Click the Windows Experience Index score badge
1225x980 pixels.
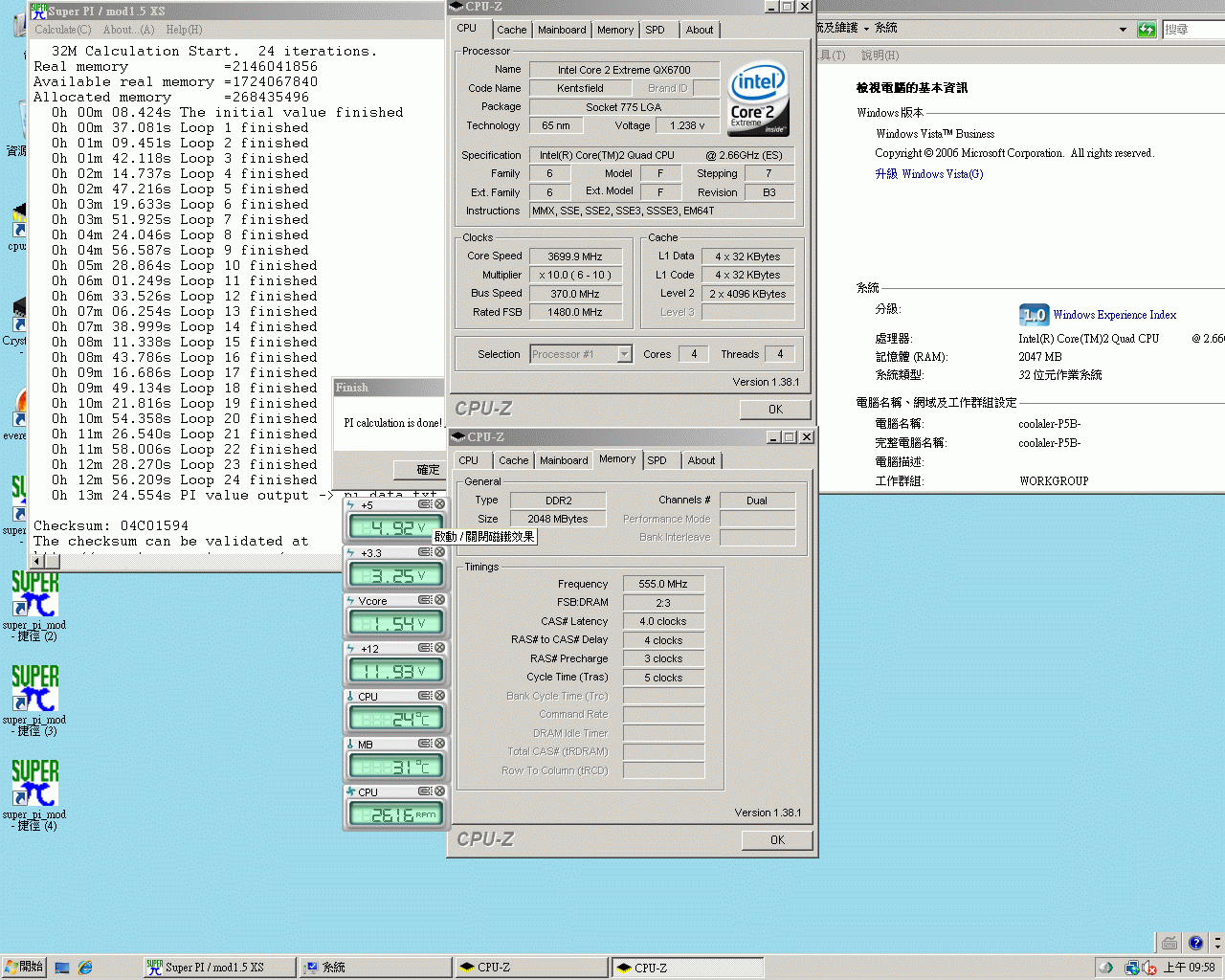click(1034, 314)
